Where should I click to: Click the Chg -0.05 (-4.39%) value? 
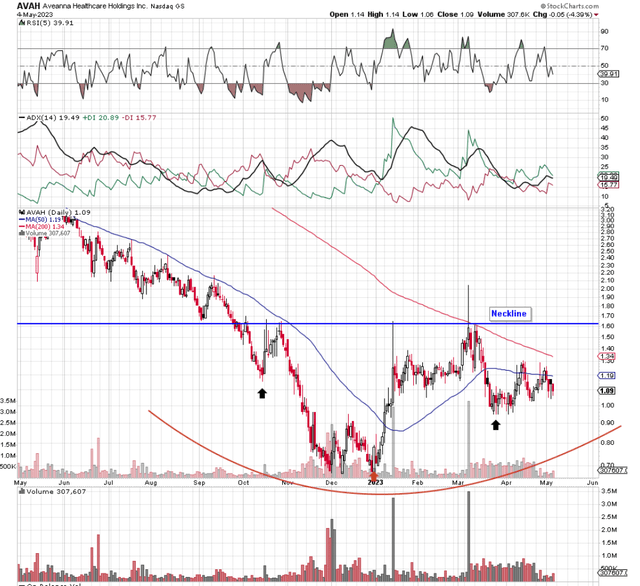click(x=562, y=15)
